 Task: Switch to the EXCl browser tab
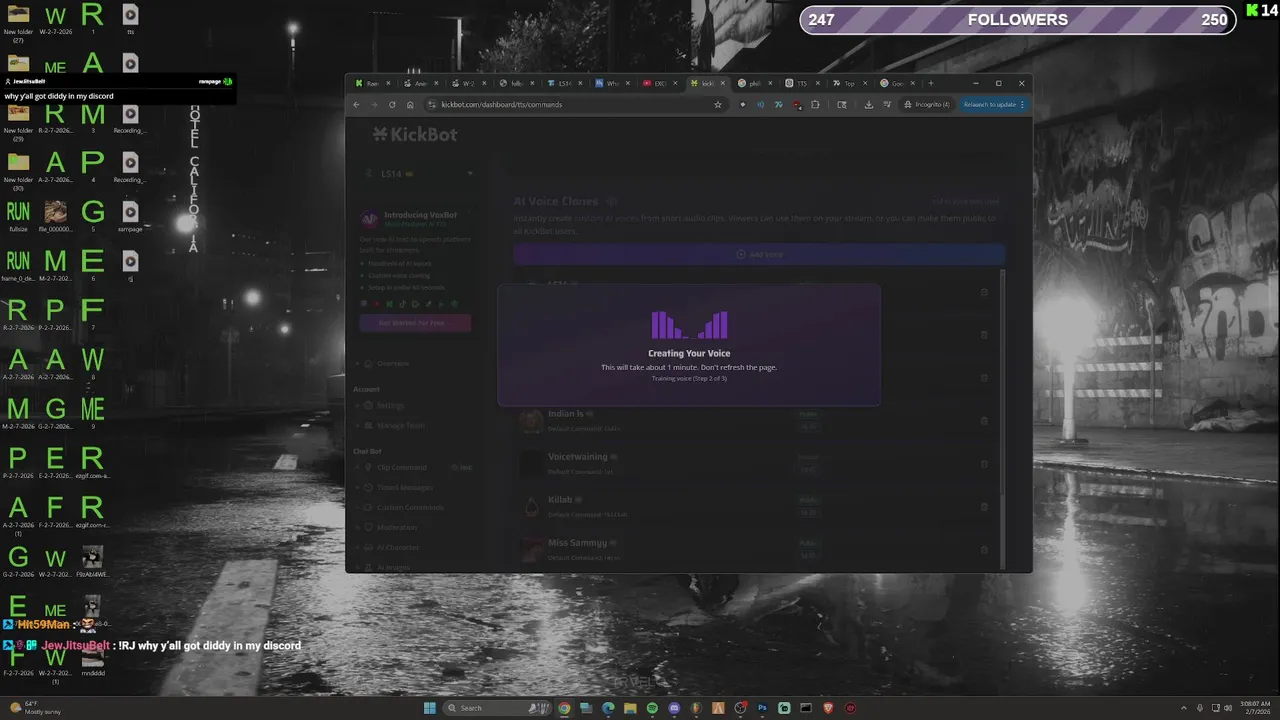tap(660, 83)
